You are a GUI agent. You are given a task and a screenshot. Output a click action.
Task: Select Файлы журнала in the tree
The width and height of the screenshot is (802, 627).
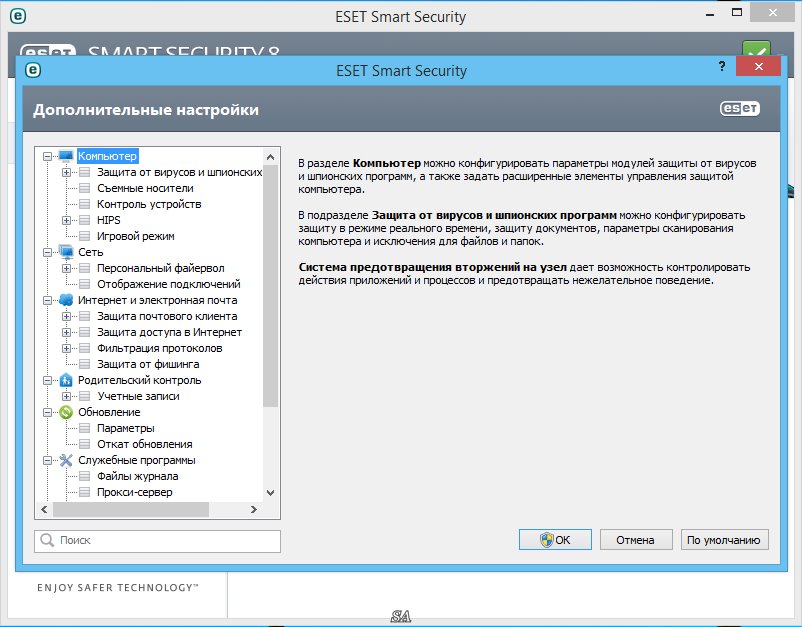point(138,476)
